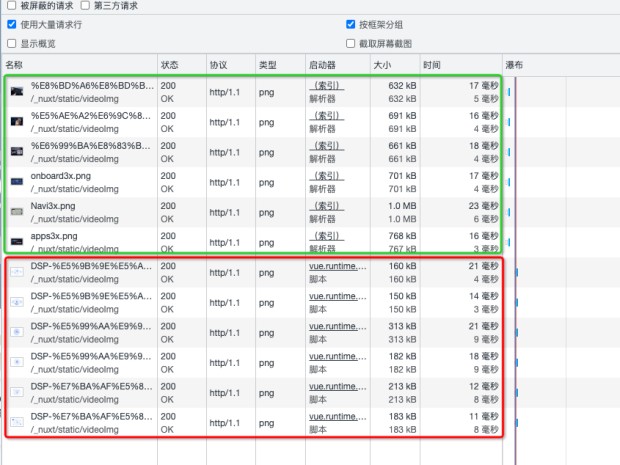Screen dimensions: 620x465
Task: Select the apps3x.png preview icon
Action: point(17,241)
